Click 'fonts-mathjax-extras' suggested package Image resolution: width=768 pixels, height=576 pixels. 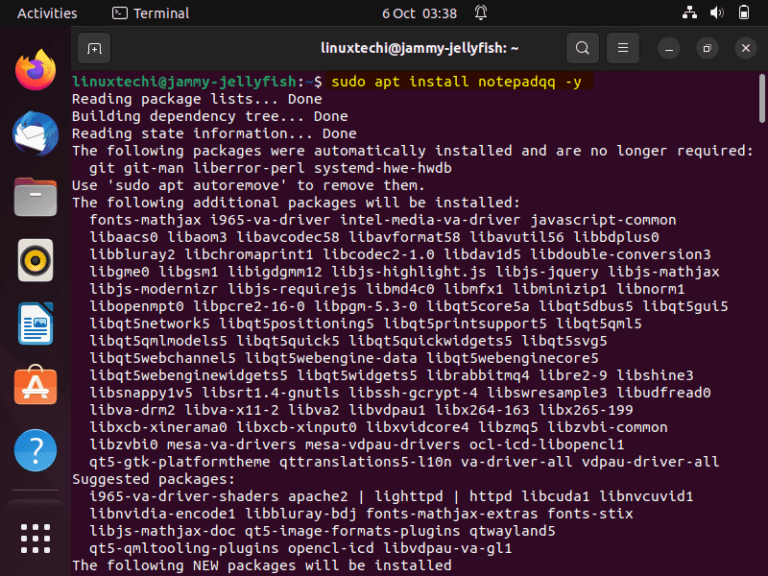pos(452,513)
